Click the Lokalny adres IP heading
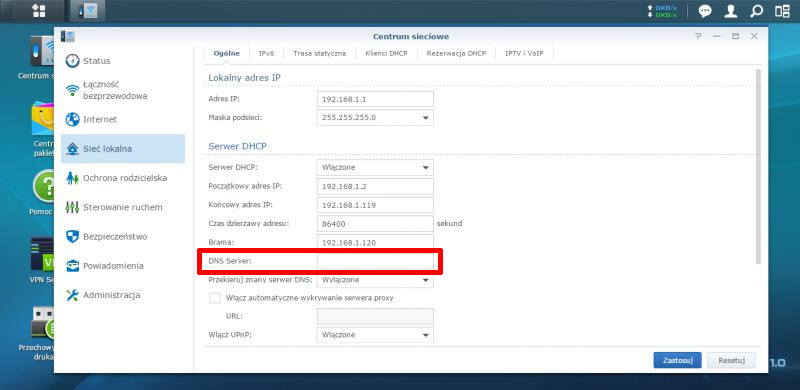Viewport: 800px width, 390px height. (x=244, y=78)
